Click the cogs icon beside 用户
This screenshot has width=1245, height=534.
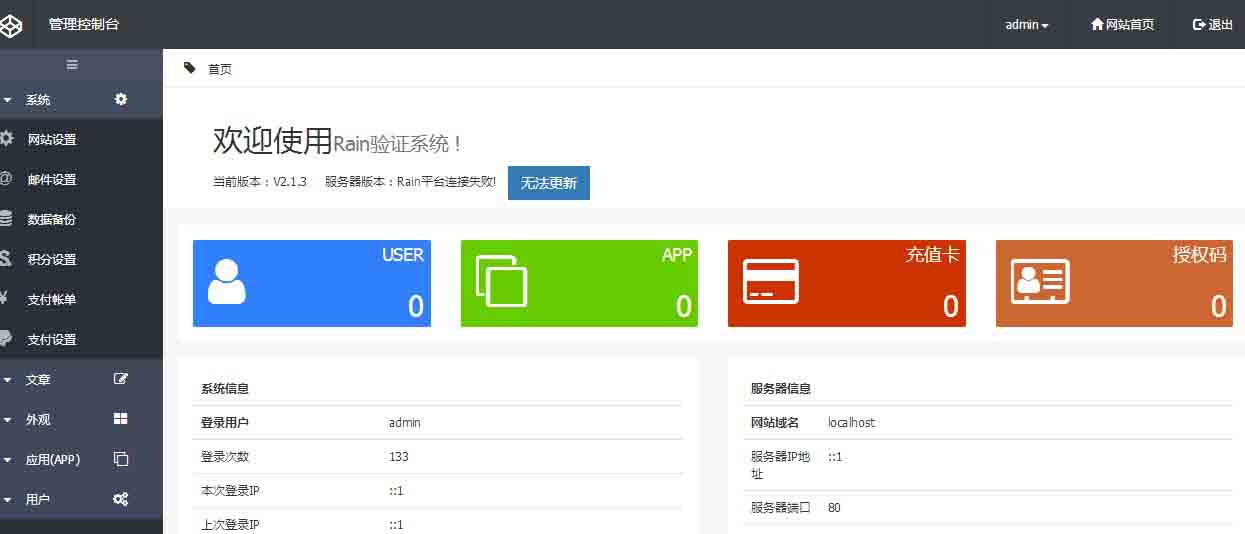pyautogui.click(x=121, y=499)
